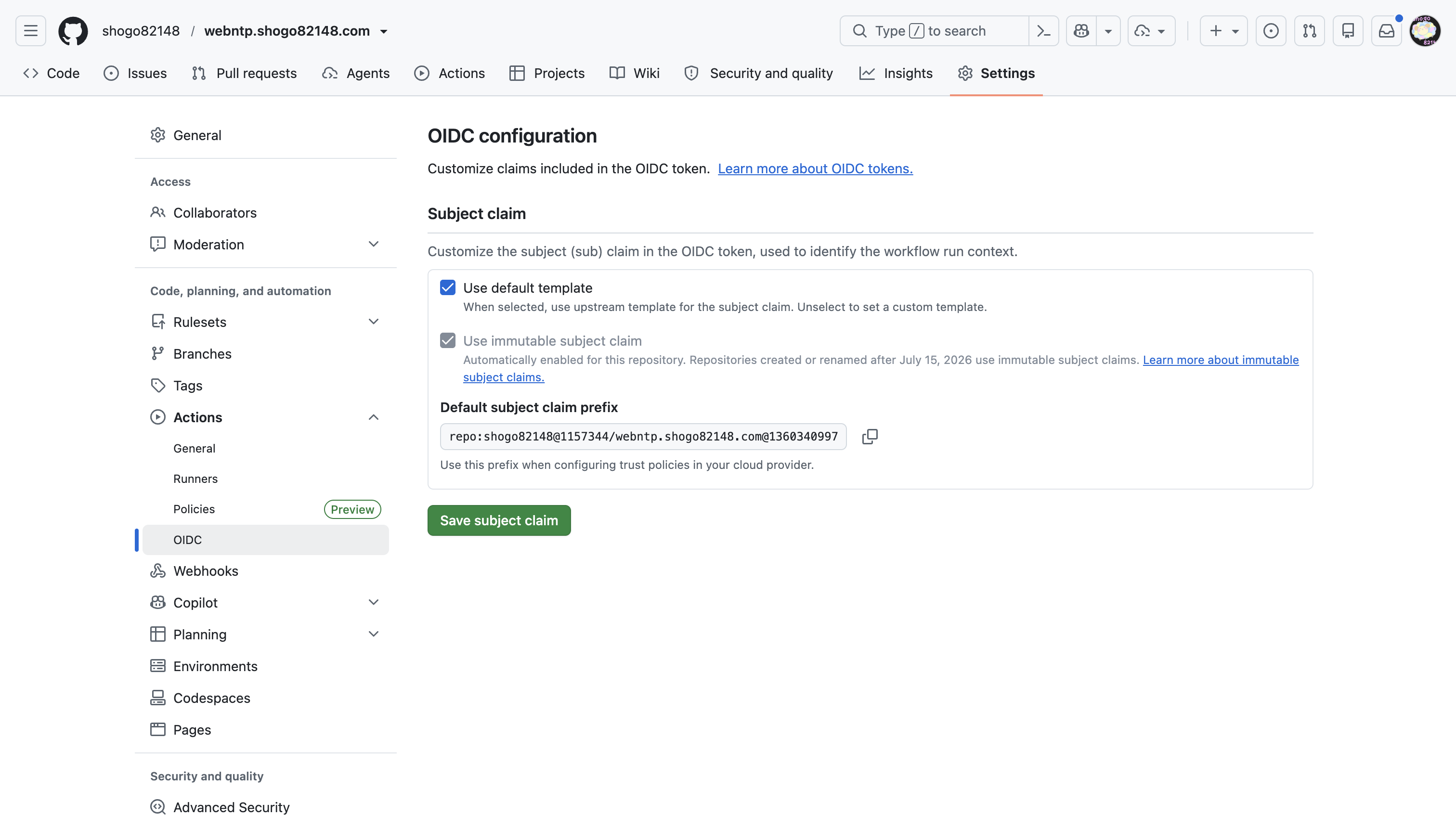Click Use immutable subject claim checkbox
The height and width of the screenshot is (829, 1456).
click(448, 340)
